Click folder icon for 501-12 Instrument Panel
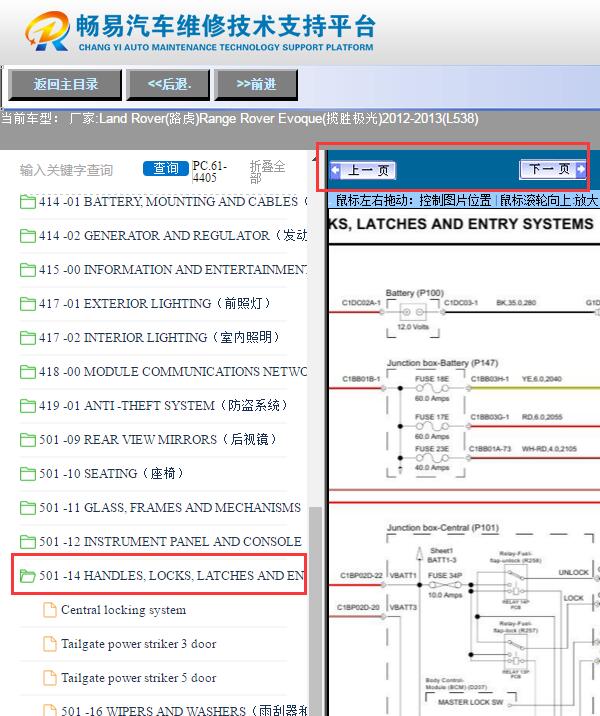Viewport: 600px width, 716px height. click(x=28, y=542)
